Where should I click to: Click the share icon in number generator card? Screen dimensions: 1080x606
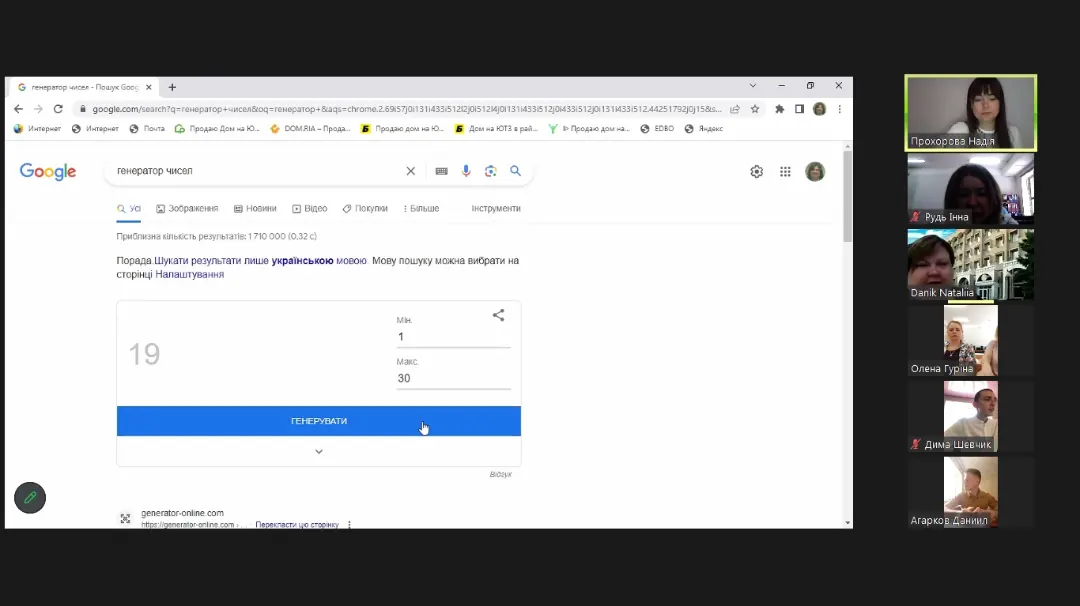coord(498,315)
